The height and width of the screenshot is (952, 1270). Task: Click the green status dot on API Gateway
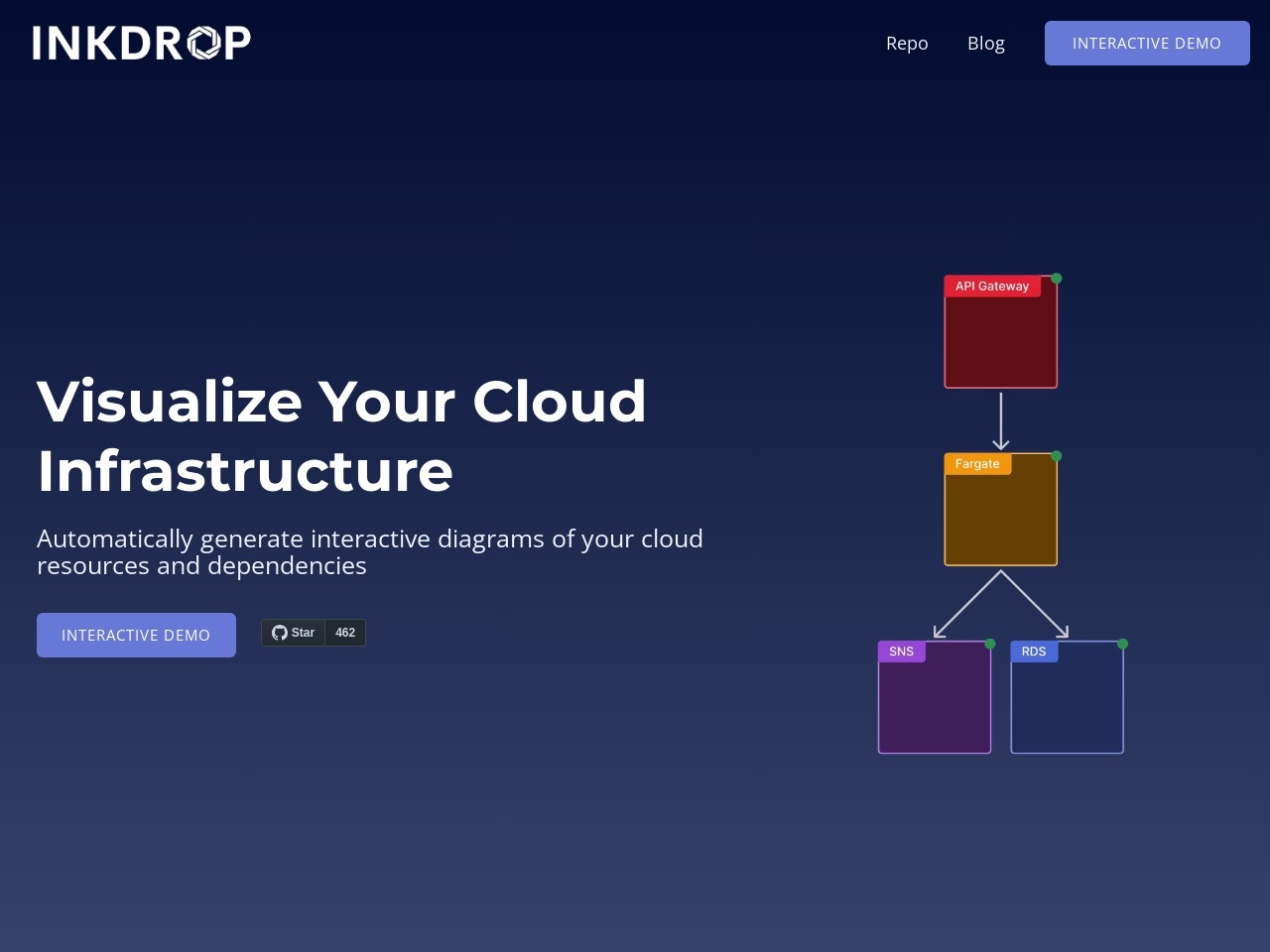click(x=1057, y=279)
